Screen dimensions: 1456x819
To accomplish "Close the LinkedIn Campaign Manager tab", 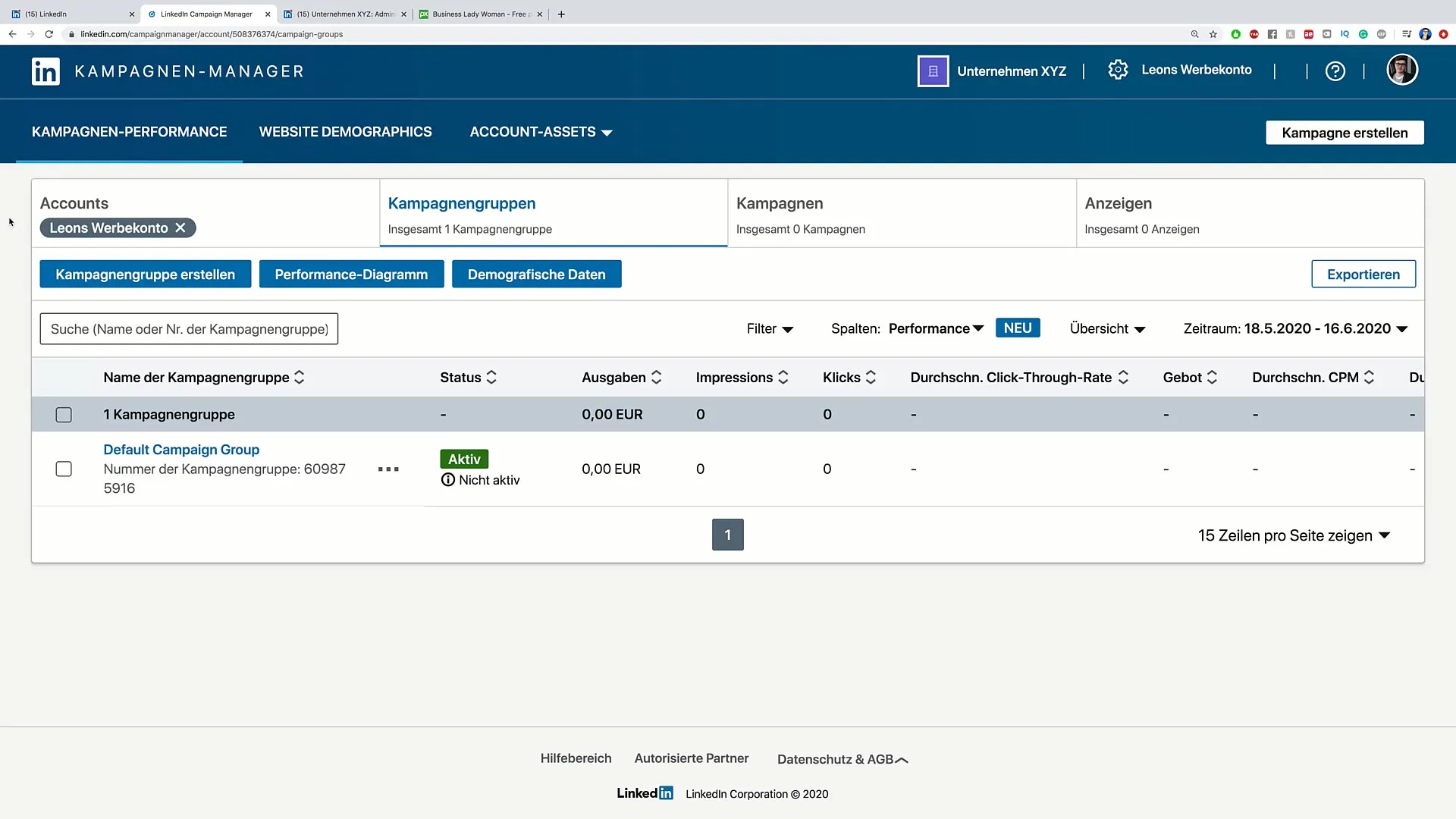I will click(x=268, y=14).
